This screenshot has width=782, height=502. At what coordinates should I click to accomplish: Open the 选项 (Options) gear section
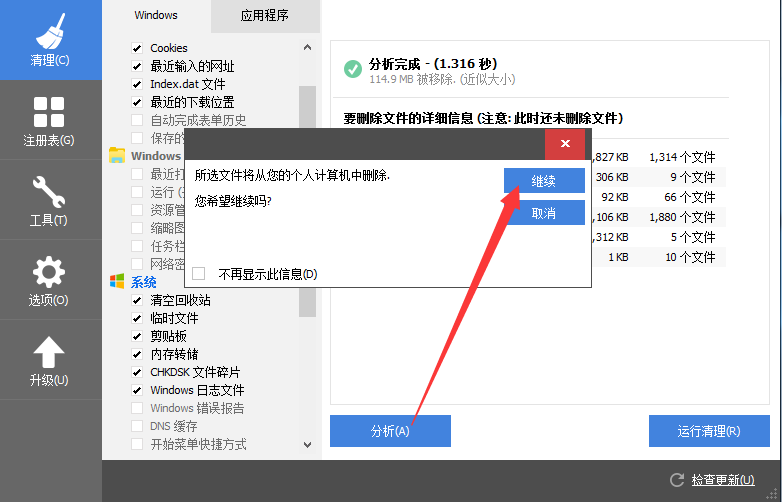pos(50,280)
